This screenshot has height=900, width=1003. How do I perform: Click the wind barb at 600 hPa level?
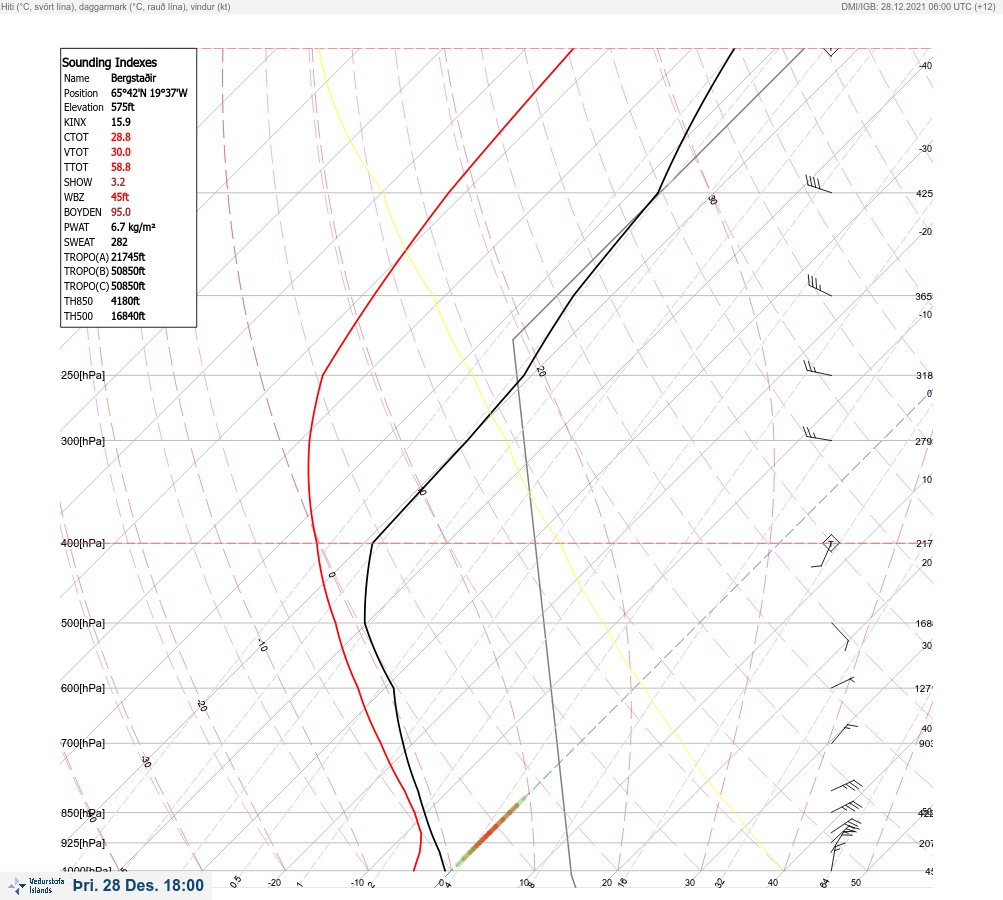(x=842, y=683)
